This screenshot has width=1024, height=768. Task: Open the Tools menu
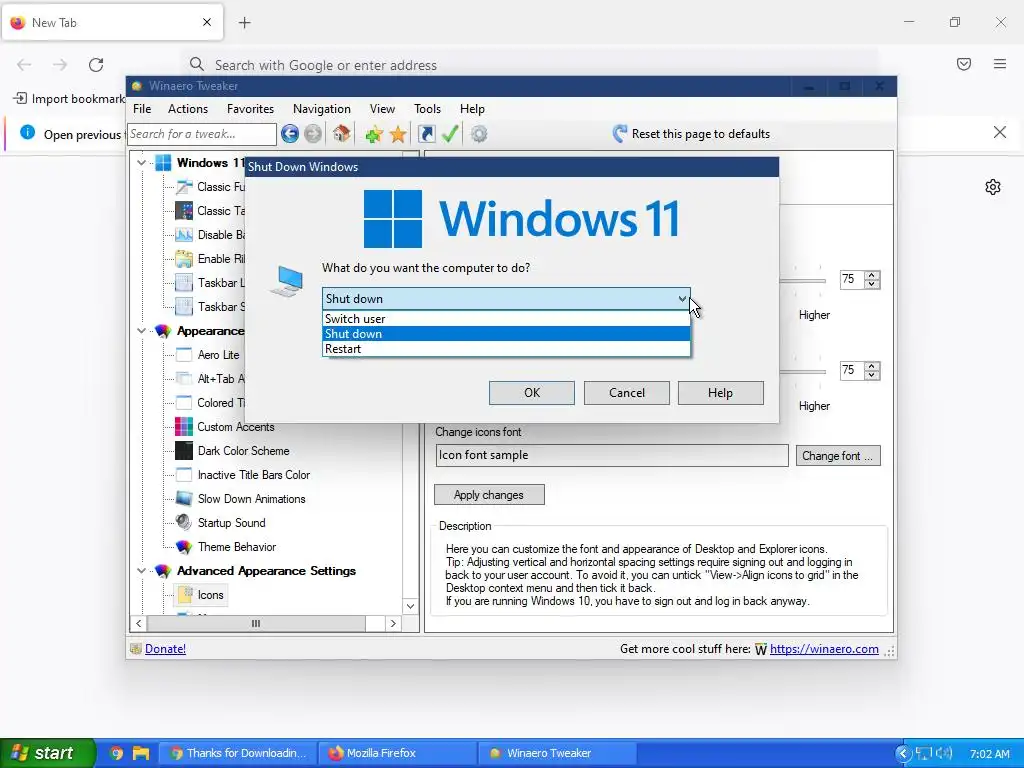point(427,109)
